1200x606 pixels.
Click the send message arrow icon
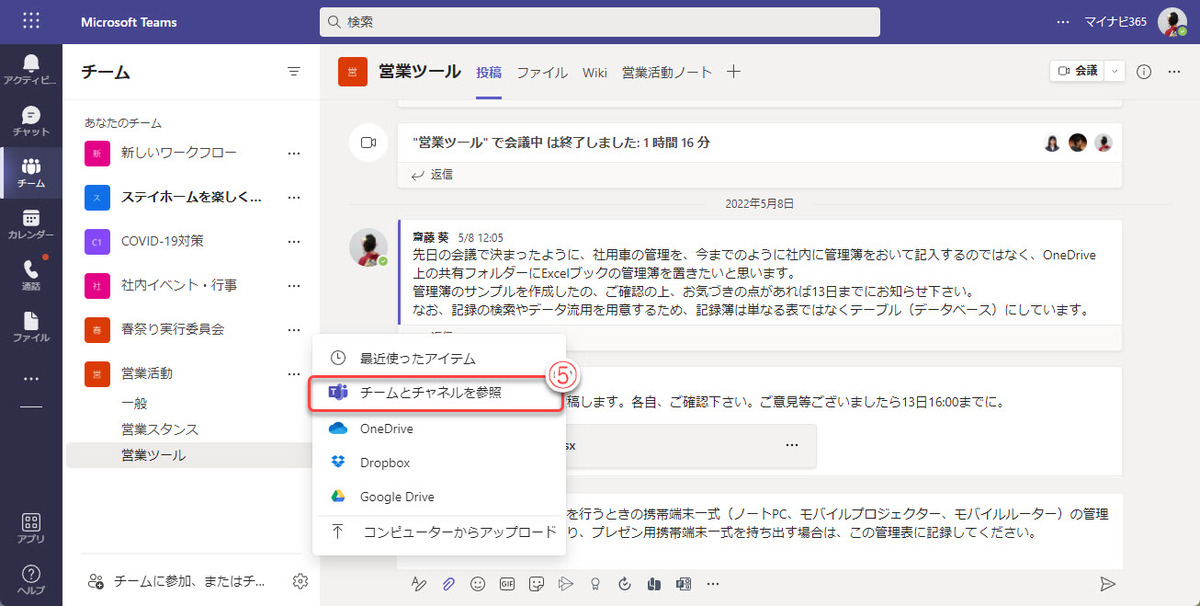click(x=1107, y=583)
